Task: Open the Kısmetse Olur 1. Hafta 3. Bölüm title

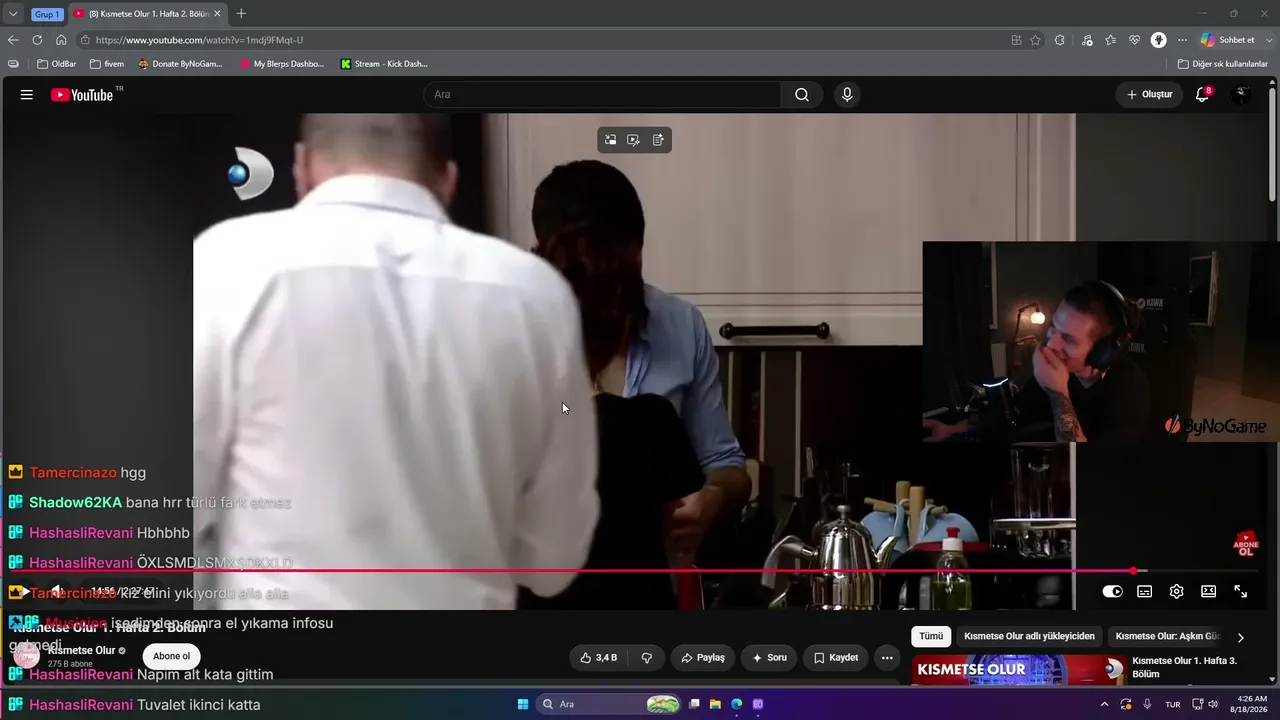Action: 1184,667
